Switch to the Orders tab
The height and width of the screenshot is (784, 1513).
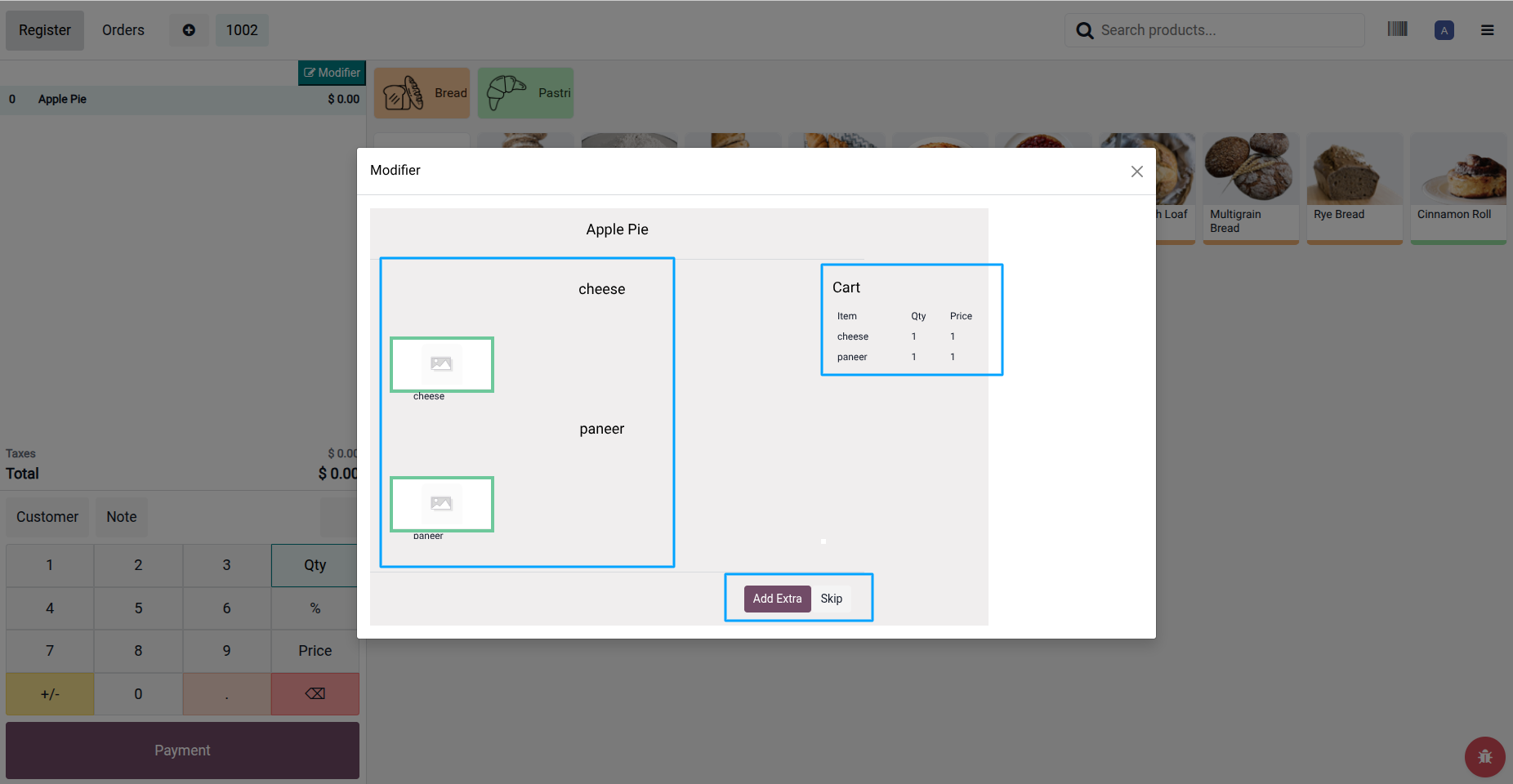123,30
